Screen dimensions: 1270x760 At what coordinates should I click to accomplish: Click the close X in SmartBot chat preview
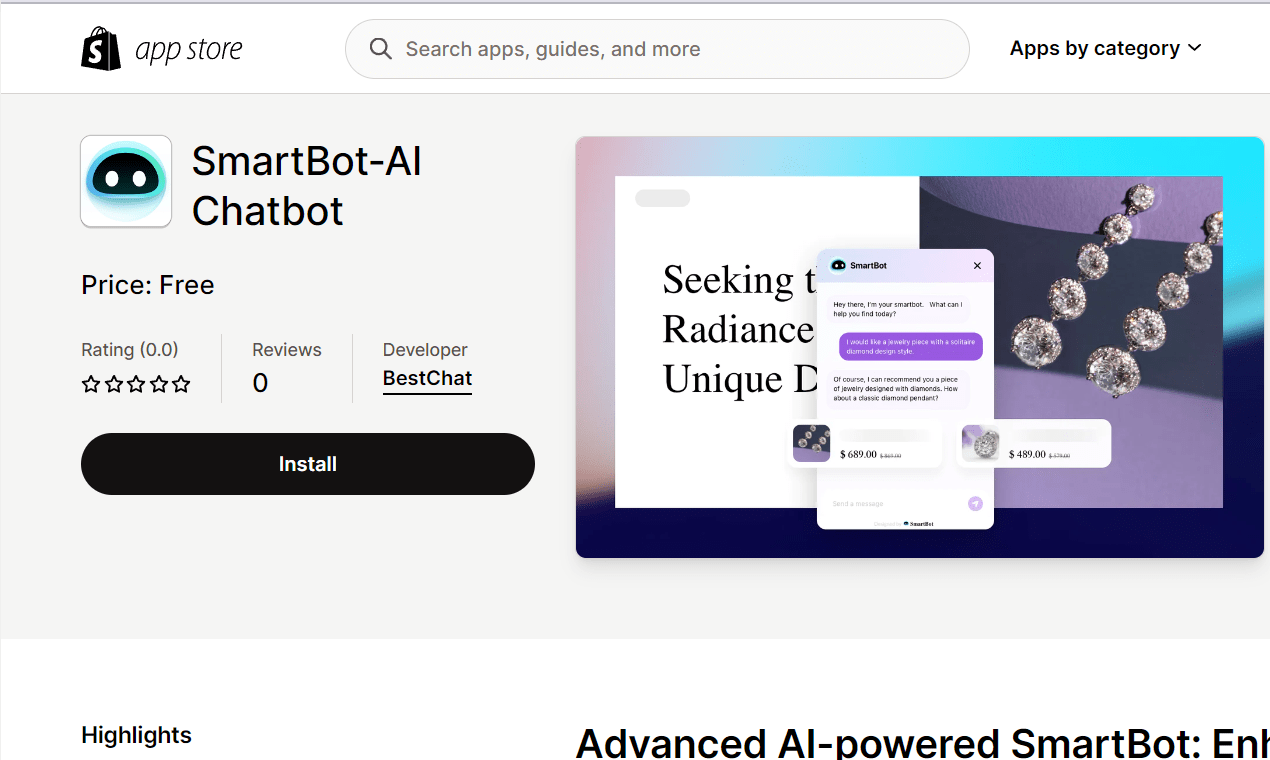click(977, 265)
